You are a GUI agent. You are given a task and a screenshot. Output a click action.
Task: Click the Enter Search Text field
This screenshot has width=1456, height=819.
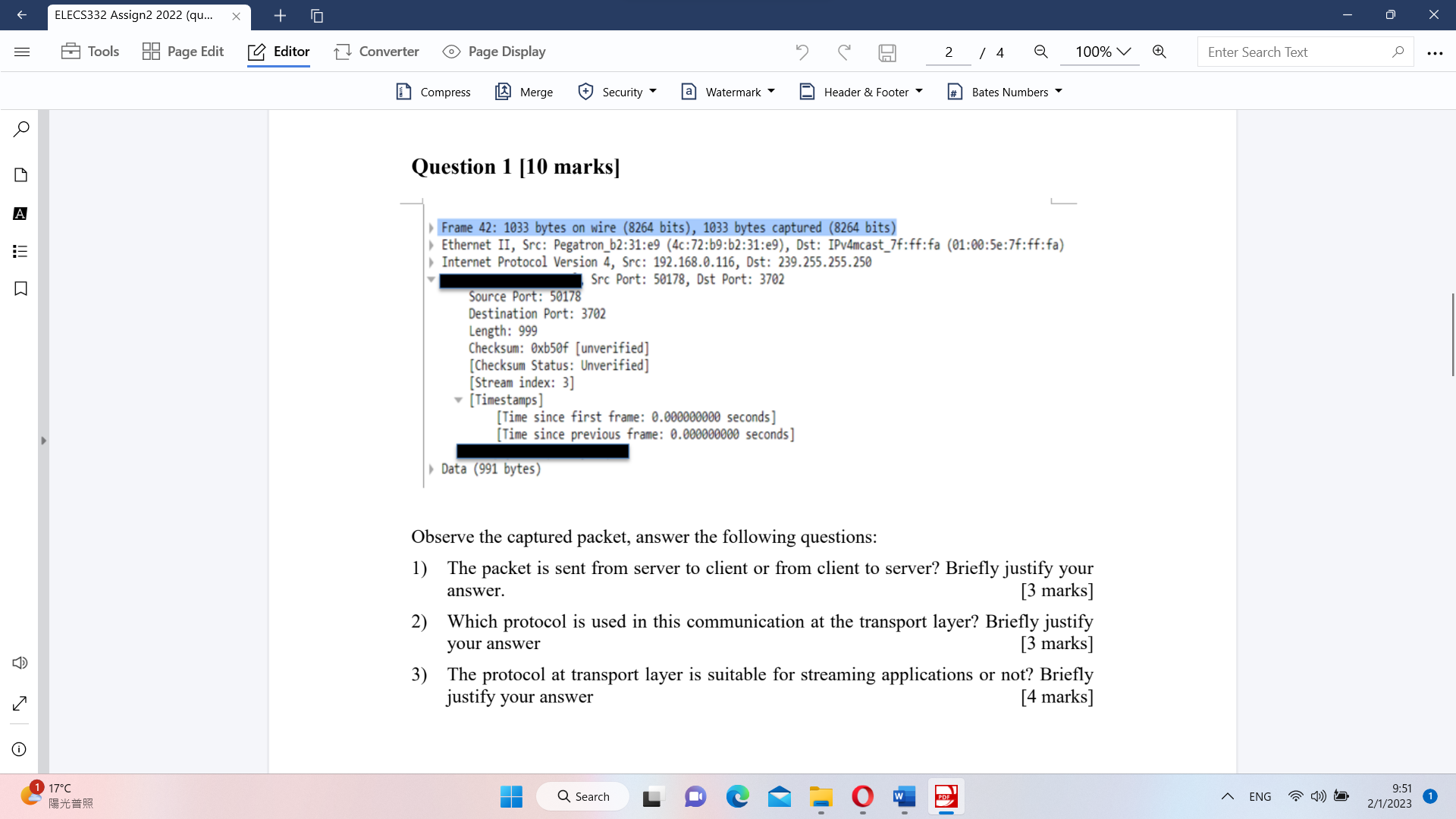coord(1295,52)
